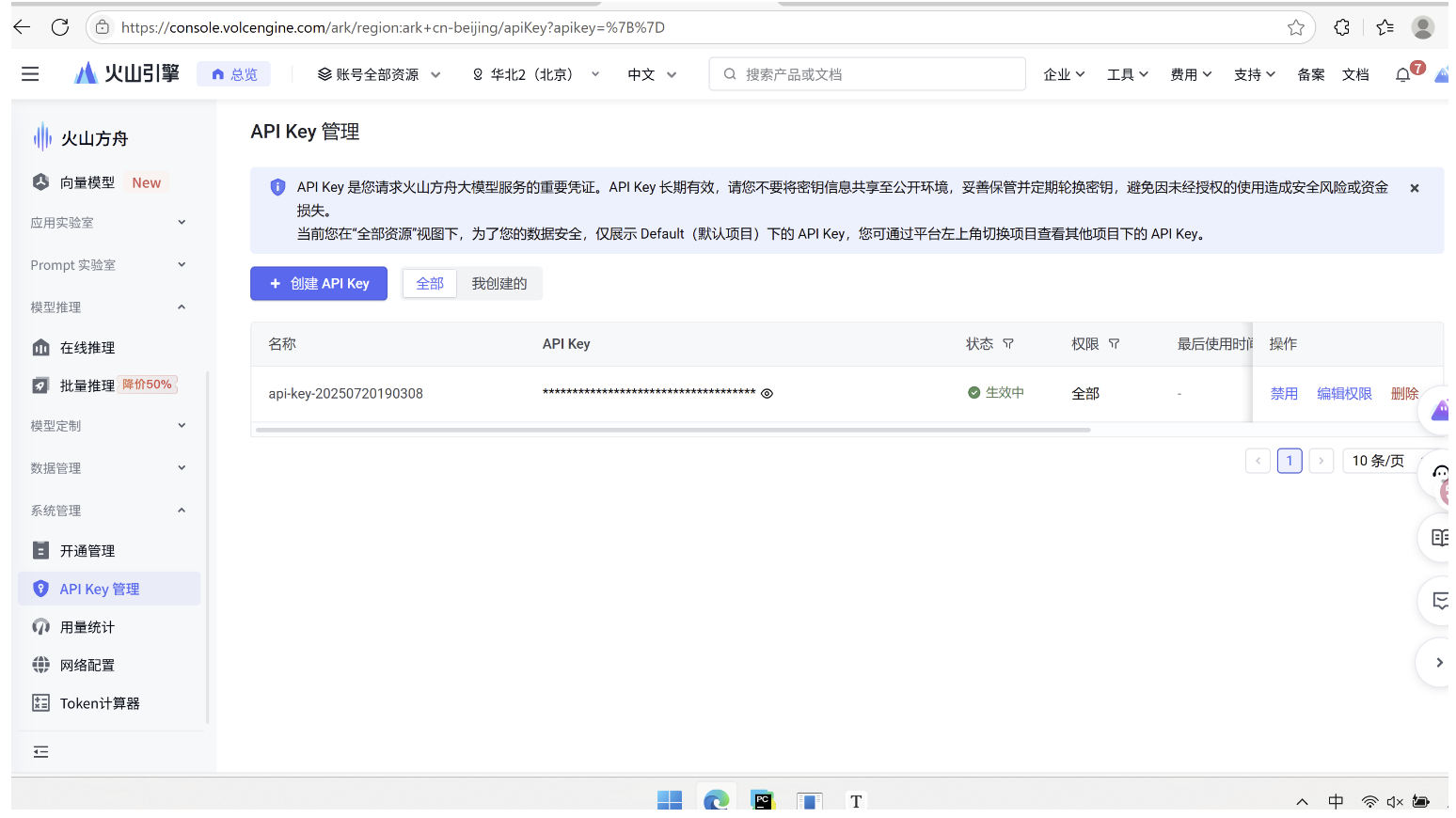This screenshot has width=1456, height=818.
Task: Open the browser profile avatar
Action: click(x=1423, y=27)
